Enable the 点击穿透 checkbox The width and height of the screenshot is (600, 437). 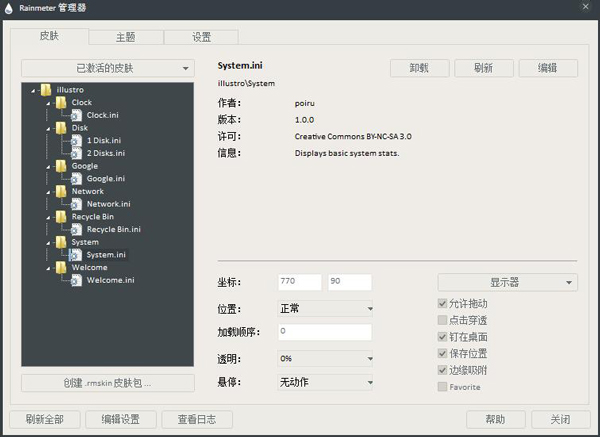pos(442,320)
